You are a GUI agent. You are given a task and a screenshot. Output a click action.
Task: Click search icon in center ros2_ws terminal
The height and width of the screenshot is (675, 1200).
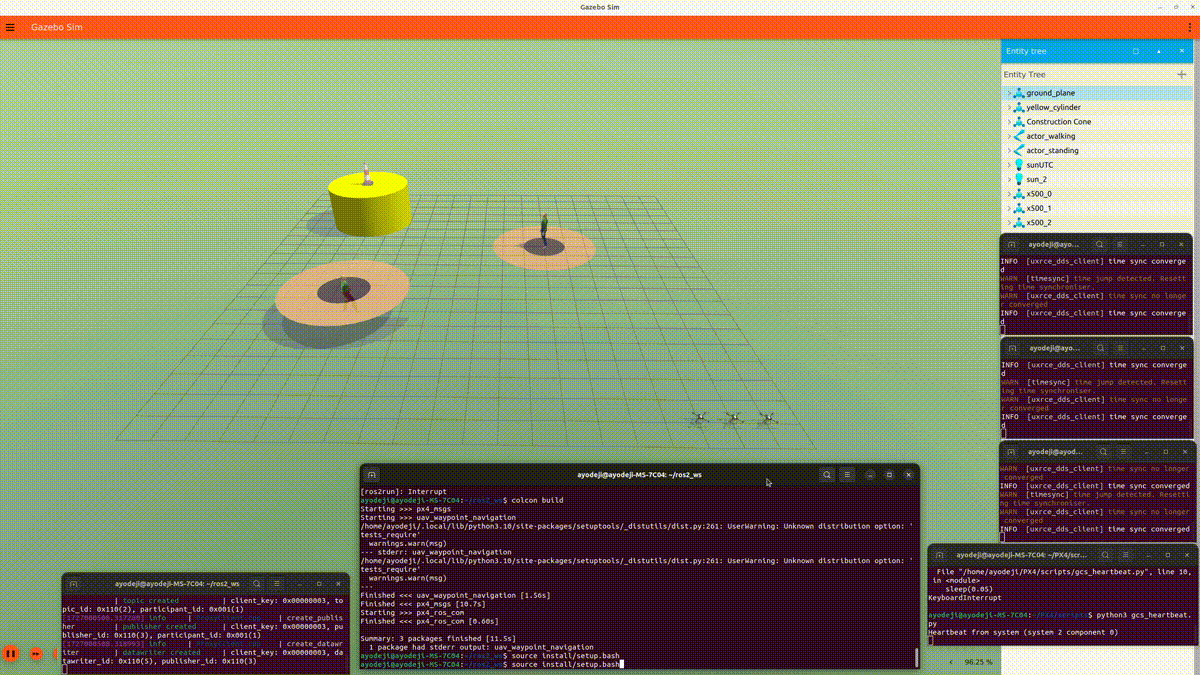[827, 475]
